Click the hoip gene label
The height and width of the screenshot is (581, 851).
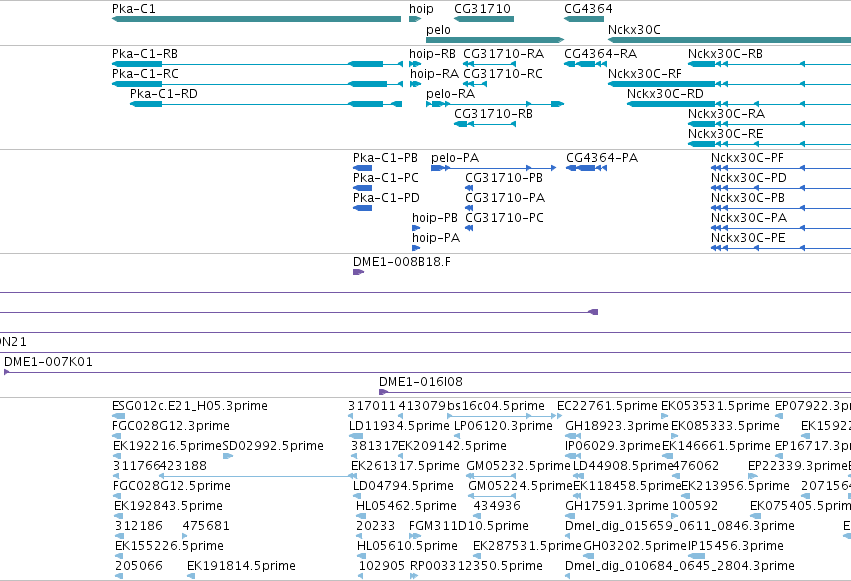[x=421, y=9]
